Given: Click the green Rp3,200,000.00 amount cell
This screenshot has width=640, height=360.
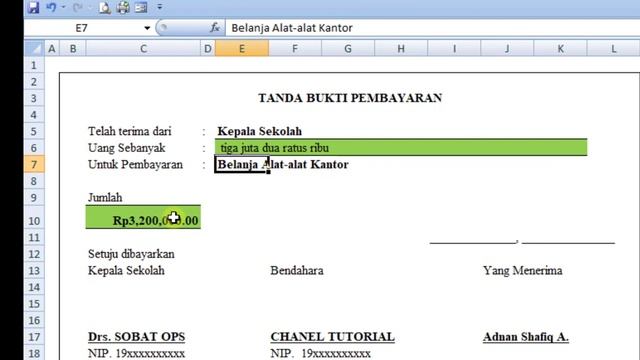Looking at the screenshot, I should [x=143, y=217].
